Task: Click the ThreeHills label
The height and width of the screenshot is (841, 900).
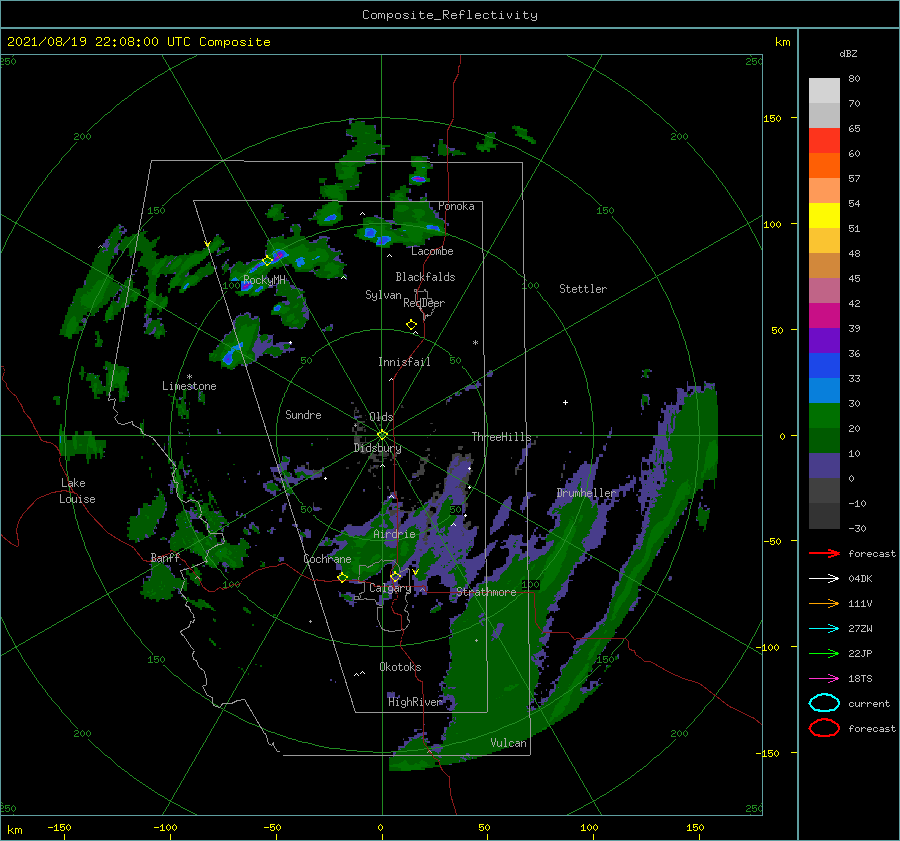Action: (x=502, y=437)
